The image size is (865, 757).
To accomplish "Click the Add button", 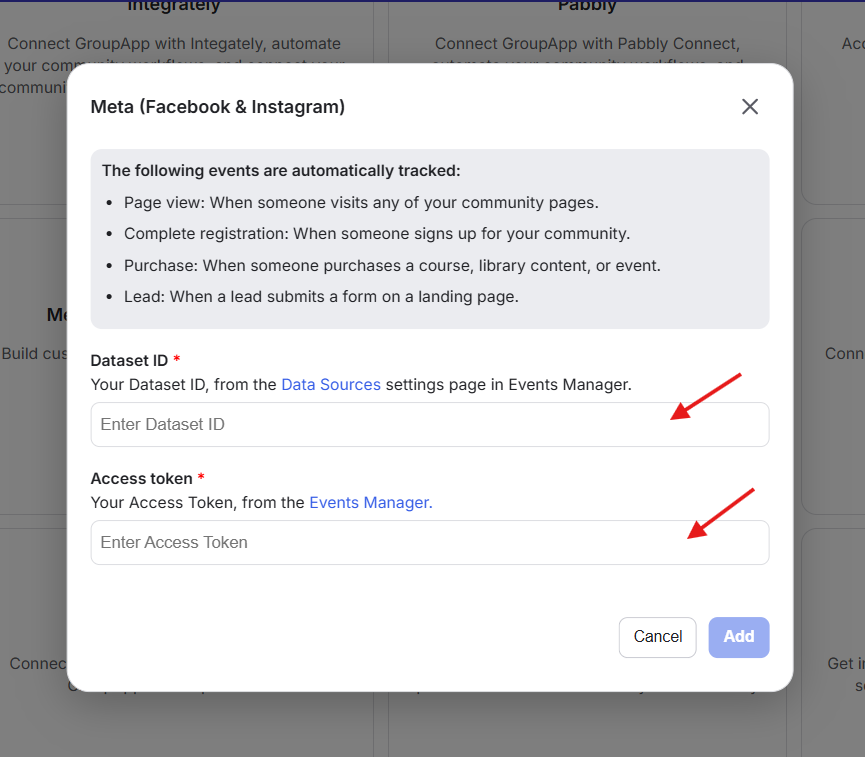I will pyautogui.click(x=738, y=637).
